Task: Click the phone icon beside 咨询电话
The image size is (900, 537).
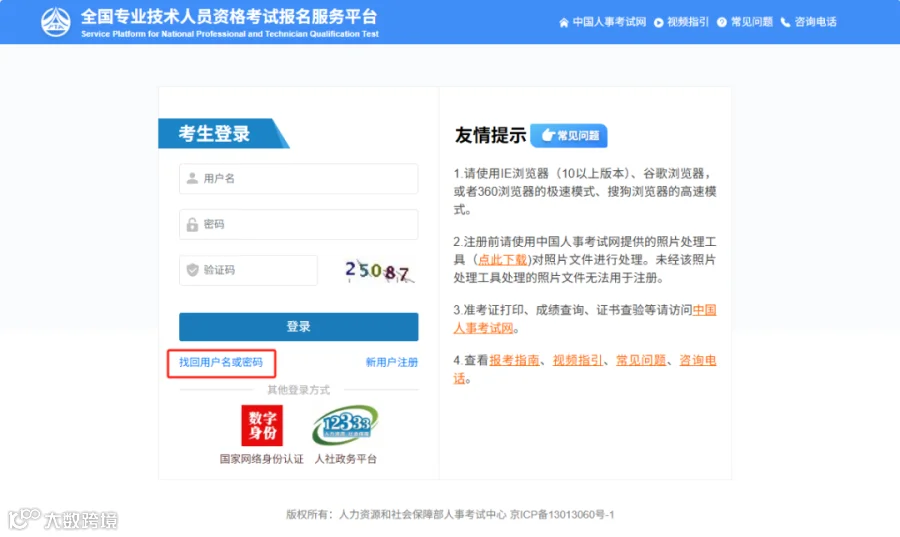Action: pos(785,22)
